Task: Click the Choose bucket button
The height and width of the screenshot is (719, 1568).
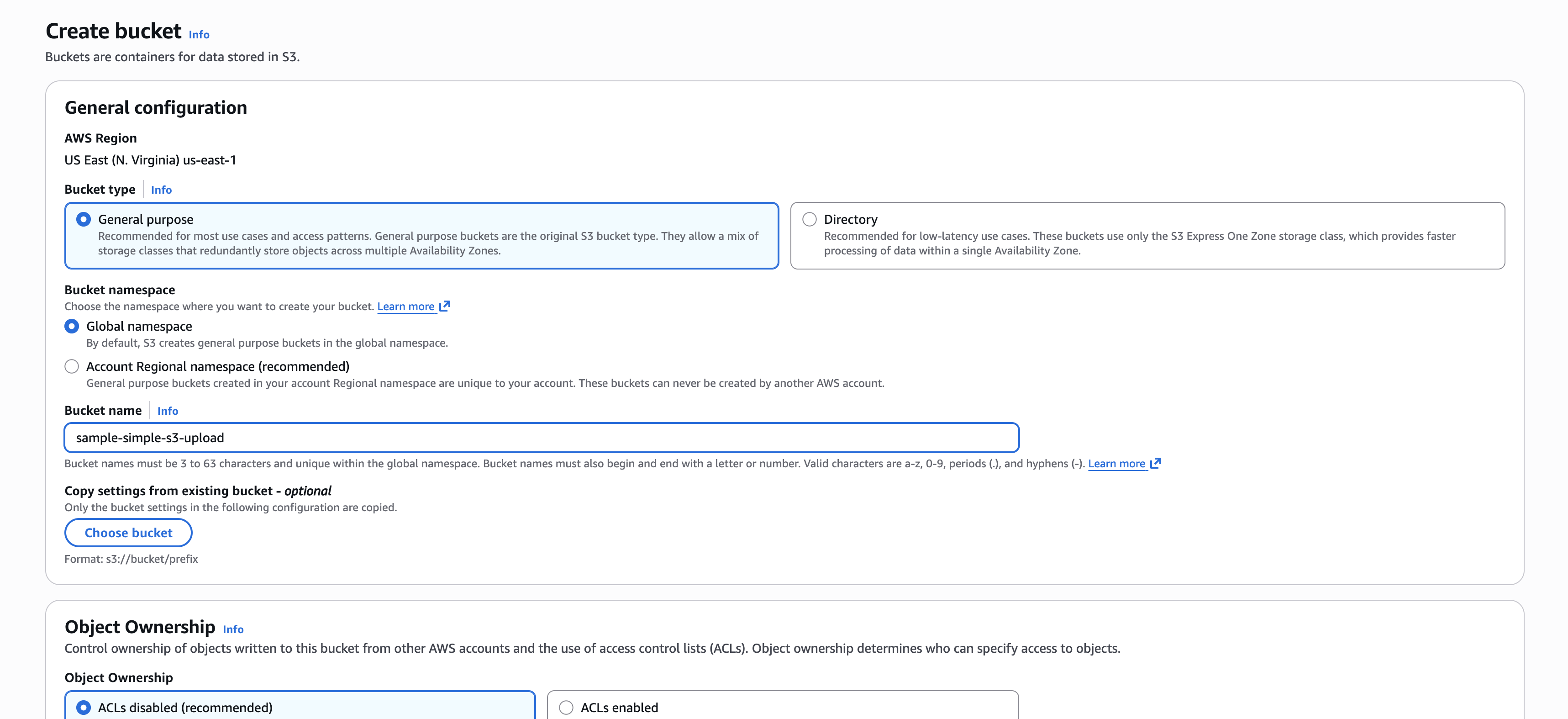Action: click(128, 533)
